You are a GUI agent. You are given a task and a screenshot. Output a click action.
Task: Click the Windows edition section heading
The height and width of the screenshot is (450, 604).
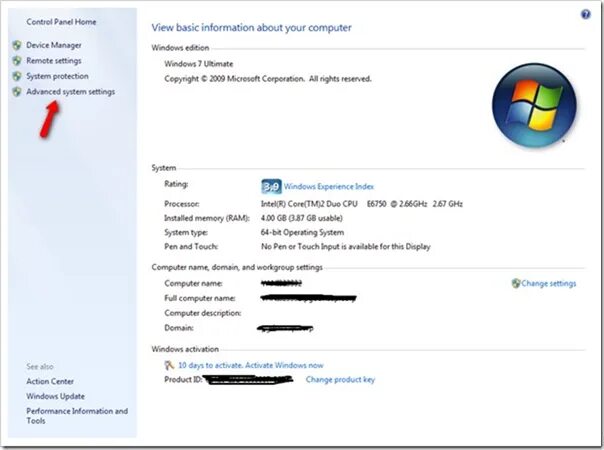(x=180, y=48)
